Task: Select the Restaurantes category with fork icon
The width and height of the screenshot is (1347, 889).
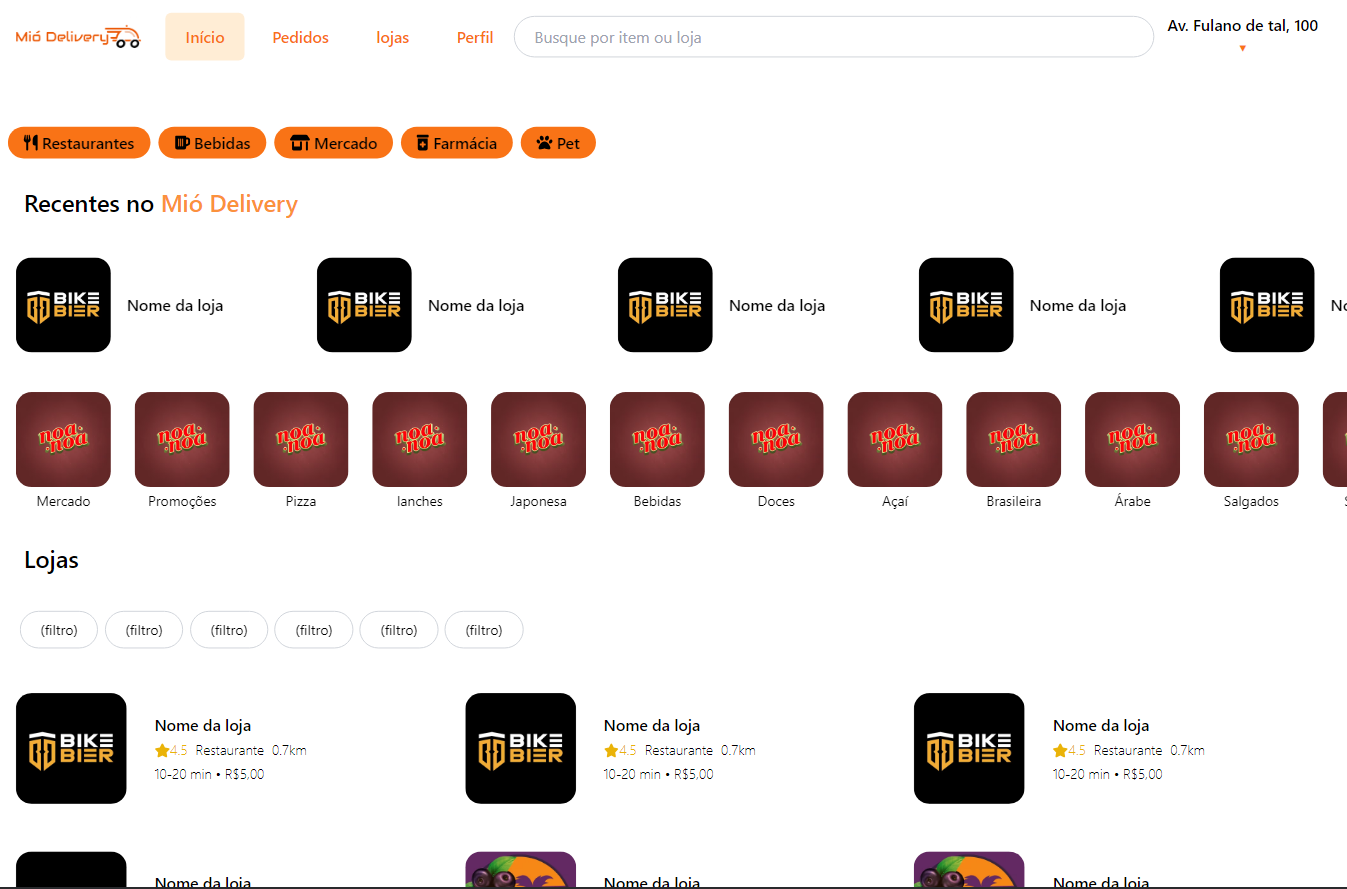Action: [79, 143]
